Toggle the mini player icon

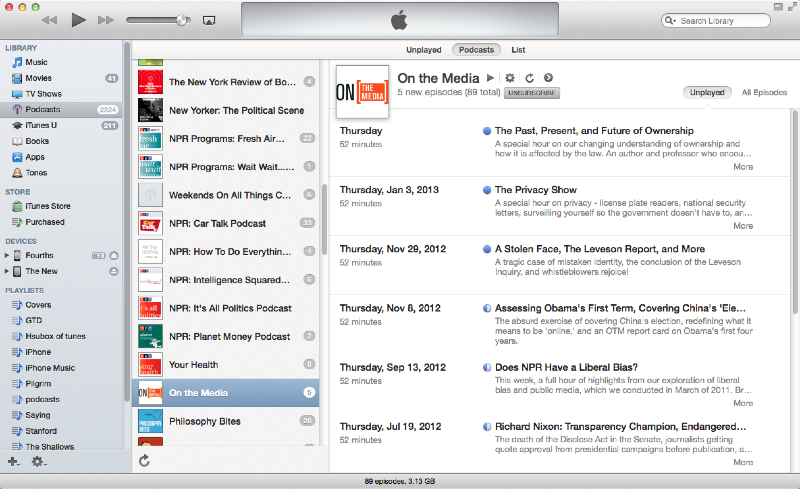778,7
